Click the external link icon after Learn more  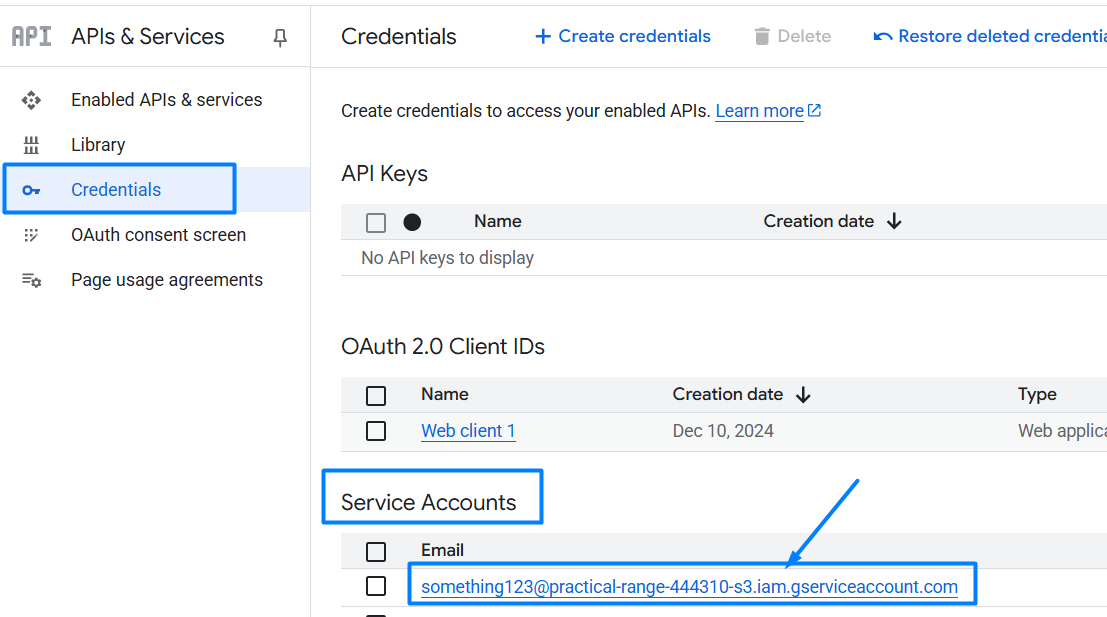point(814,110)
